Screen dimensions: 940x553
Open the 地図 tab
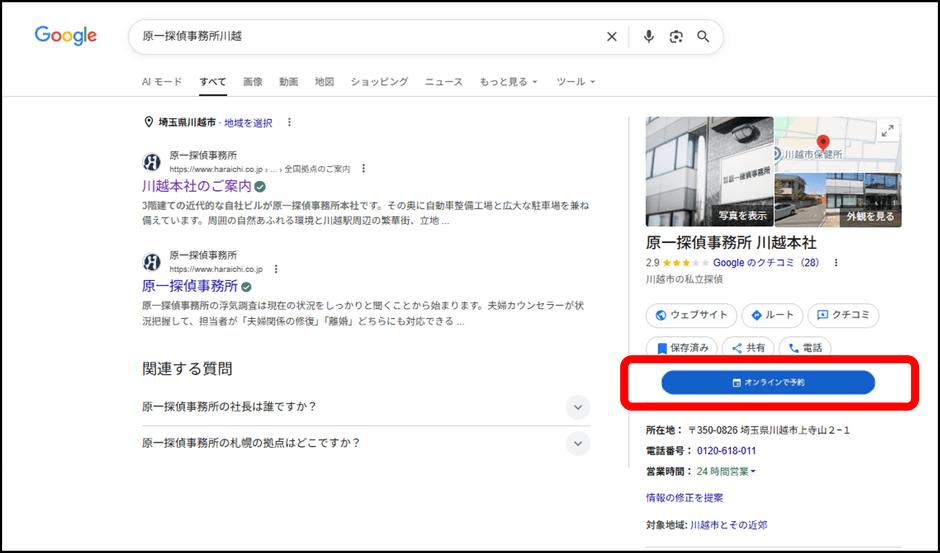click(x=324, y=82)
